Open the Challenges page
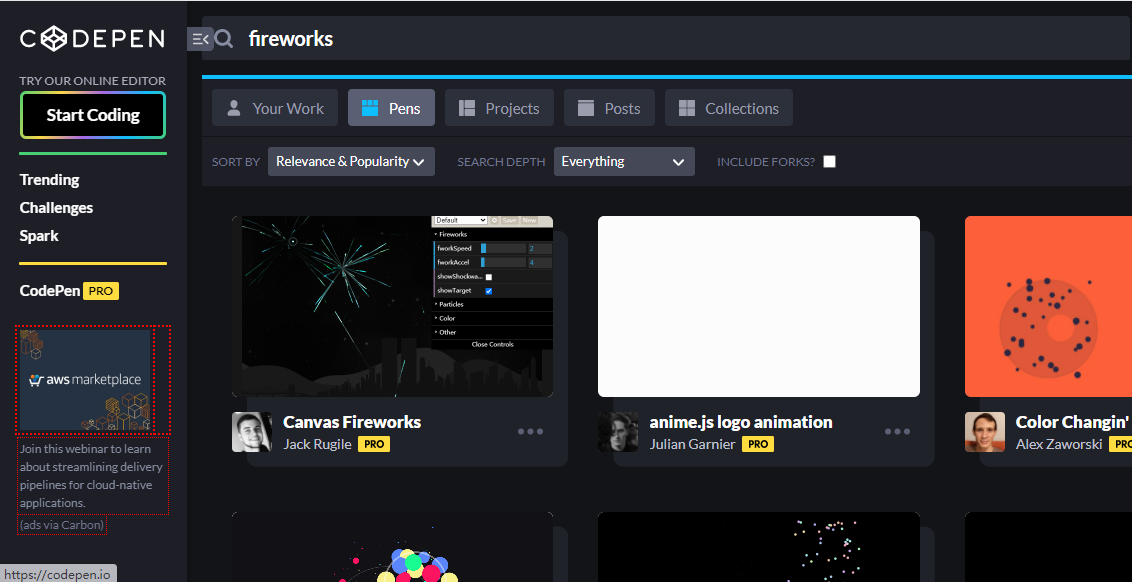Screen dimensions: 1132x582 point(56,208)
